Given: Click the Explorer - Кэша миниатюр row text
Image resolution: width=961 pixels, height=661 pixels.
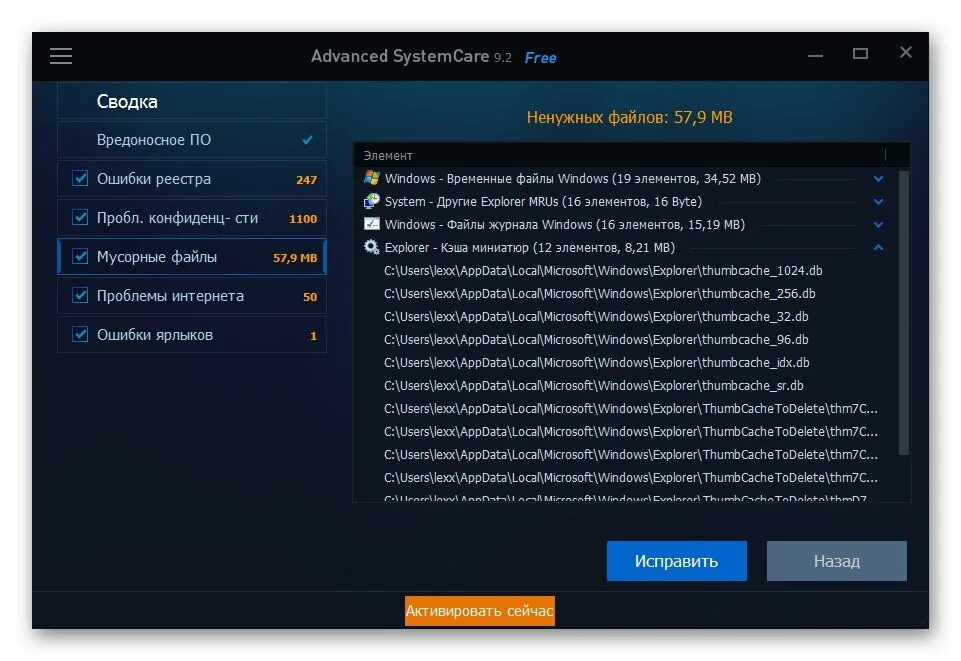Looking at the screenshot, I should point(530,247).
